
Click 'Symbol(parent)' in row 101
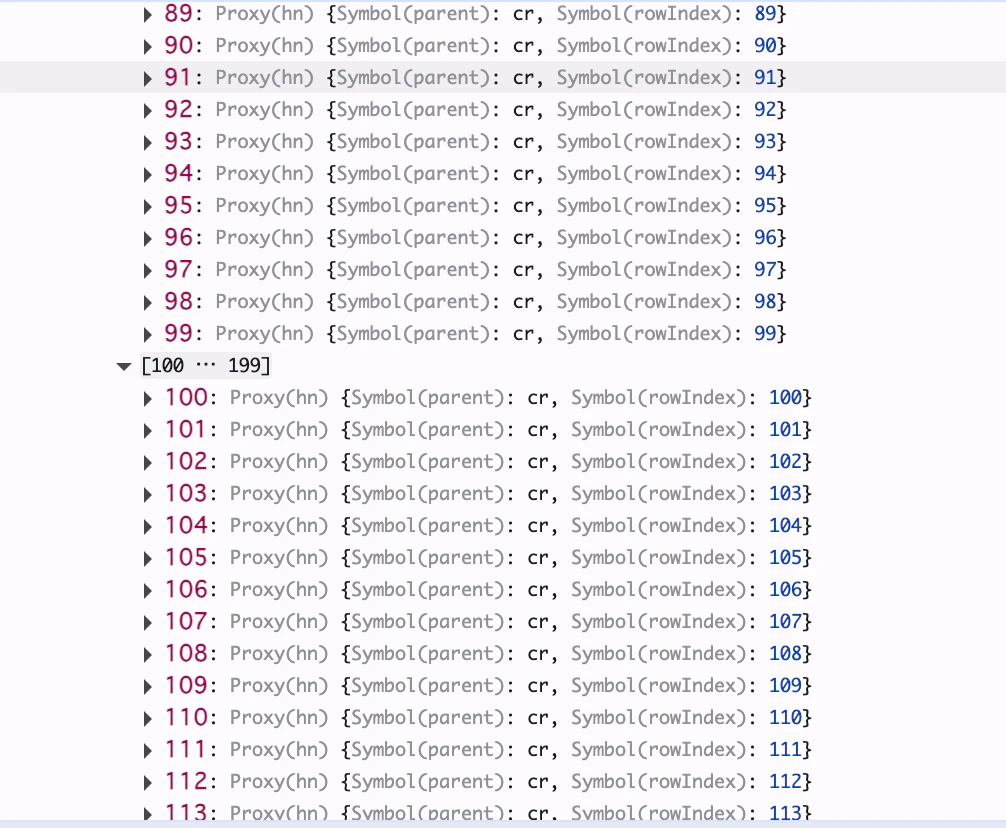(x=428, y=430)
